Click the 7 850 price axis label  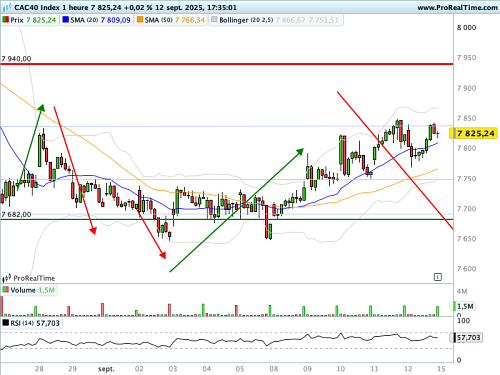[466, 118]
